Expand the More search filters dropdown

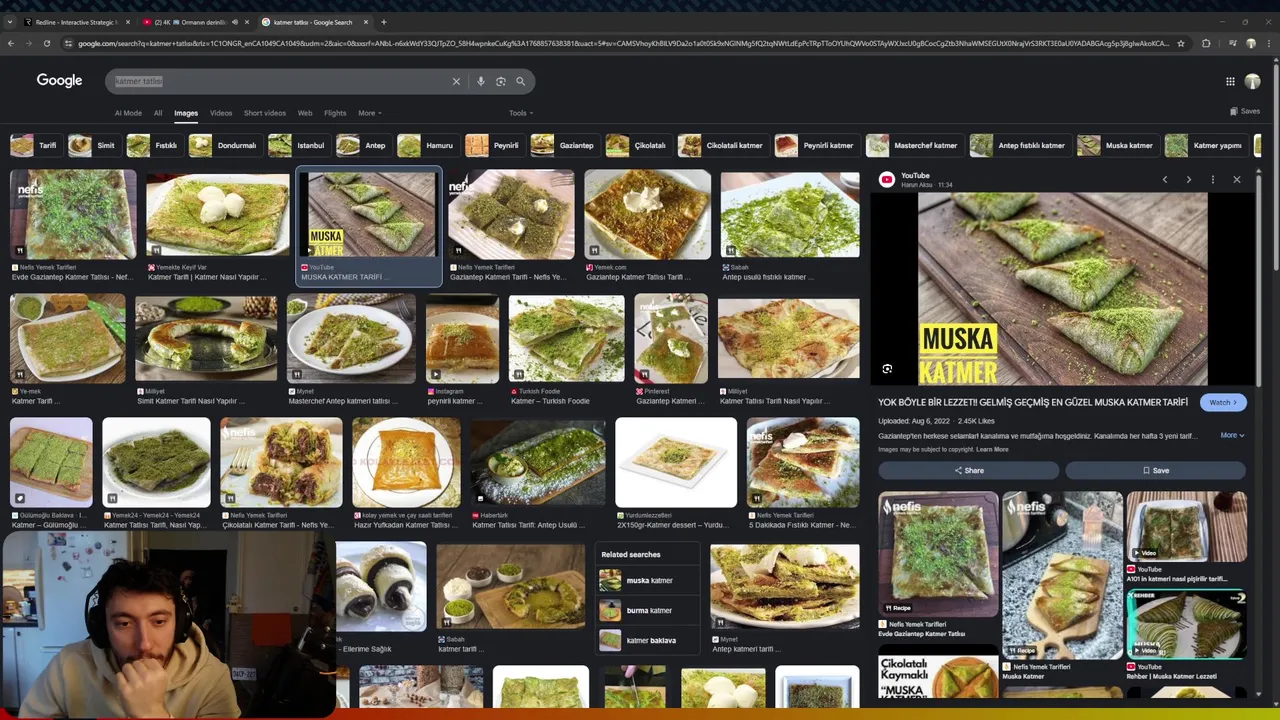(370, 113)
